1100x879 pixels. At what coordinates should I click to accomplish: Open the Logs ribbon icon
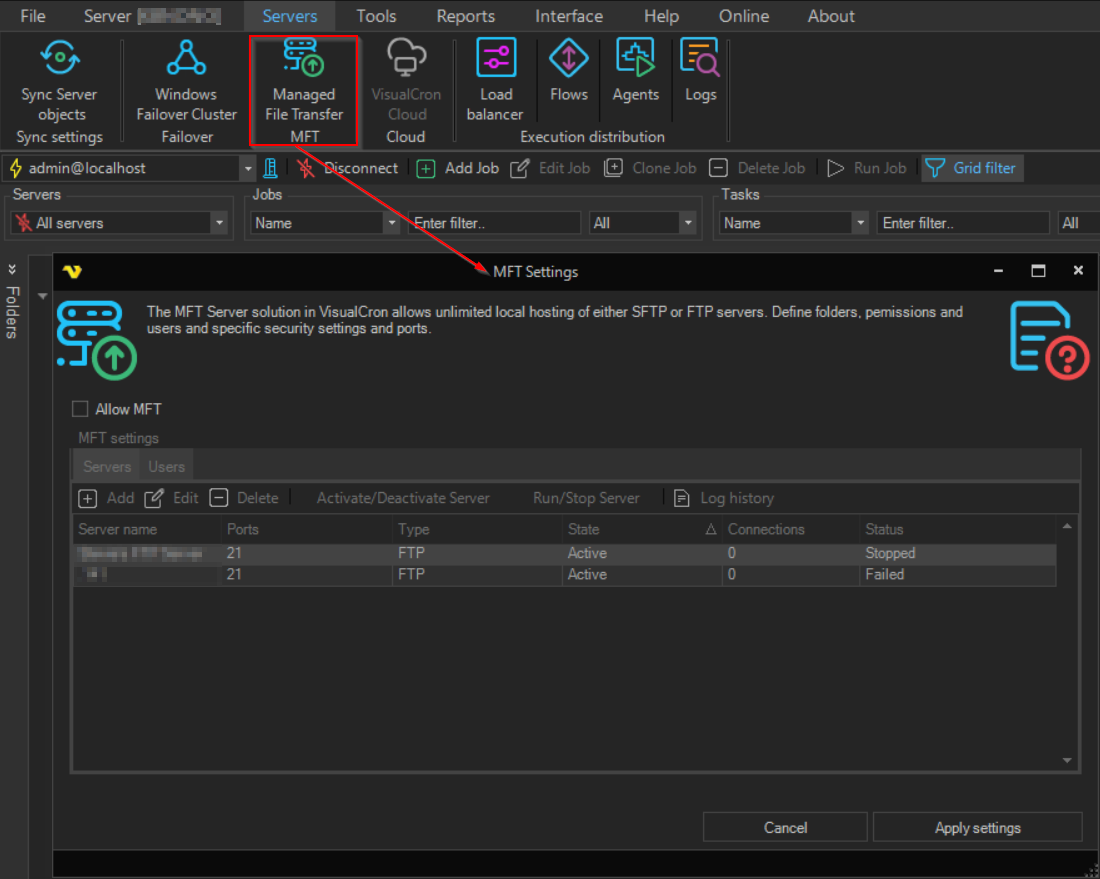[700, 59]
